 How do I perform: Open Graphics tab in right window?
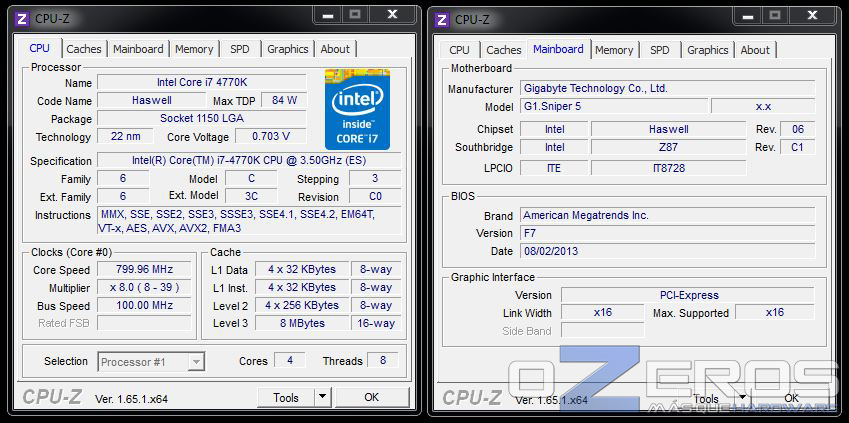pos(708,50)
